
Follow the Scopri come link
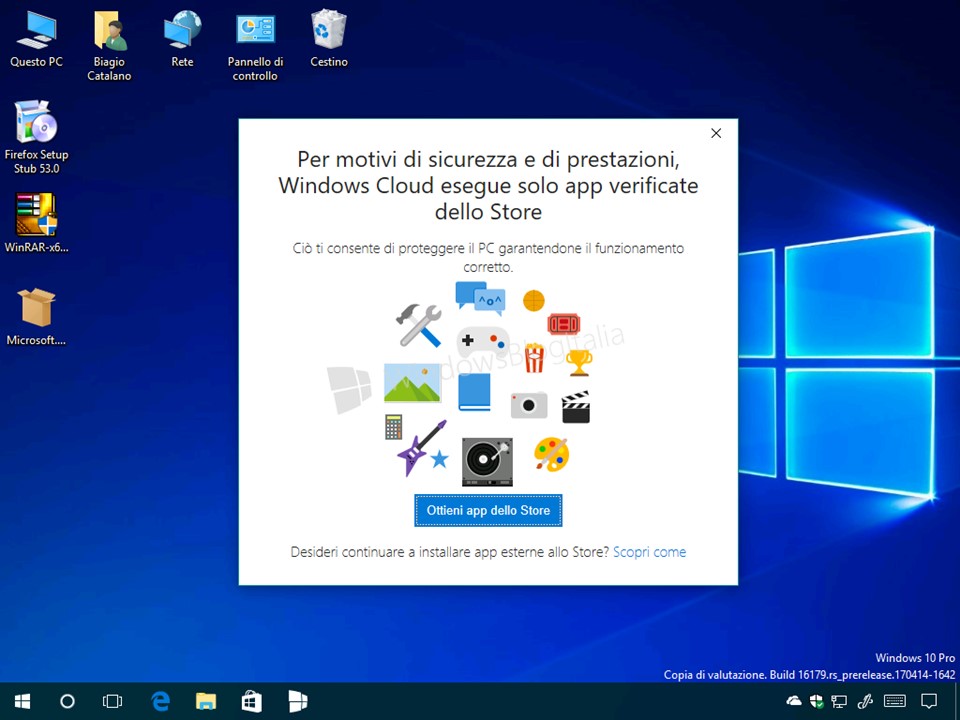650,552
